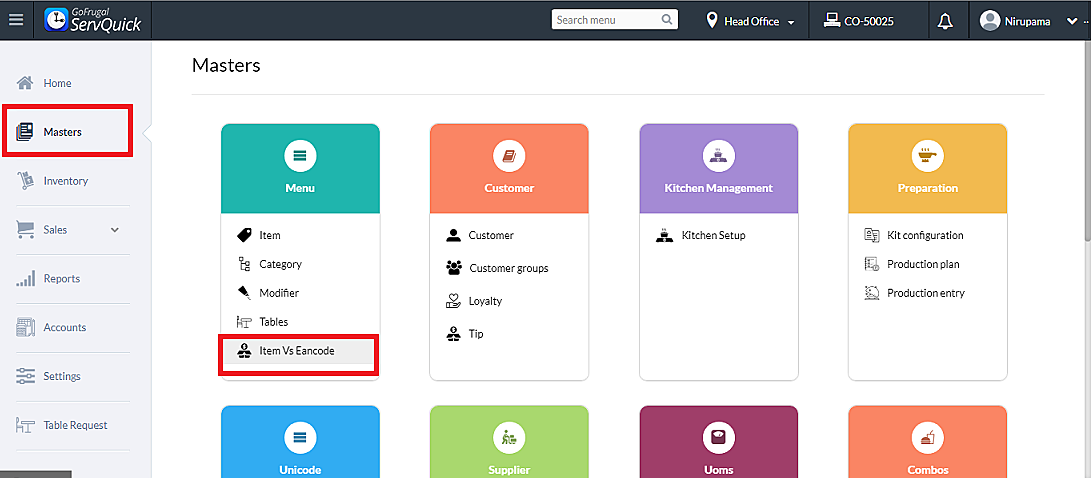This screenshot has height=478, width=1091.
Task: Click the Uoms card scale icon
Action: pos(719,438)
